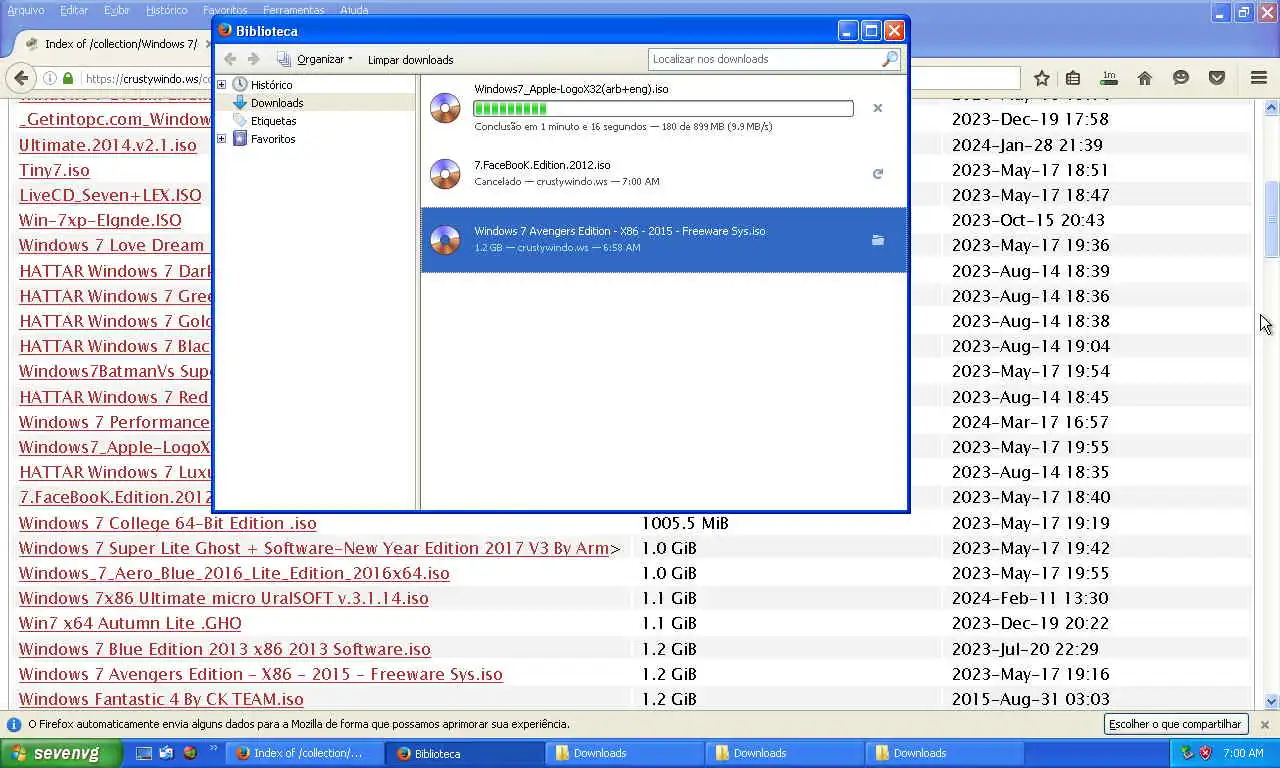Open Win7 x64 Autumn Lite .GHO link
Viewport: 1280px width, 768px height.
pyautogui.click(x=130, y=623)
